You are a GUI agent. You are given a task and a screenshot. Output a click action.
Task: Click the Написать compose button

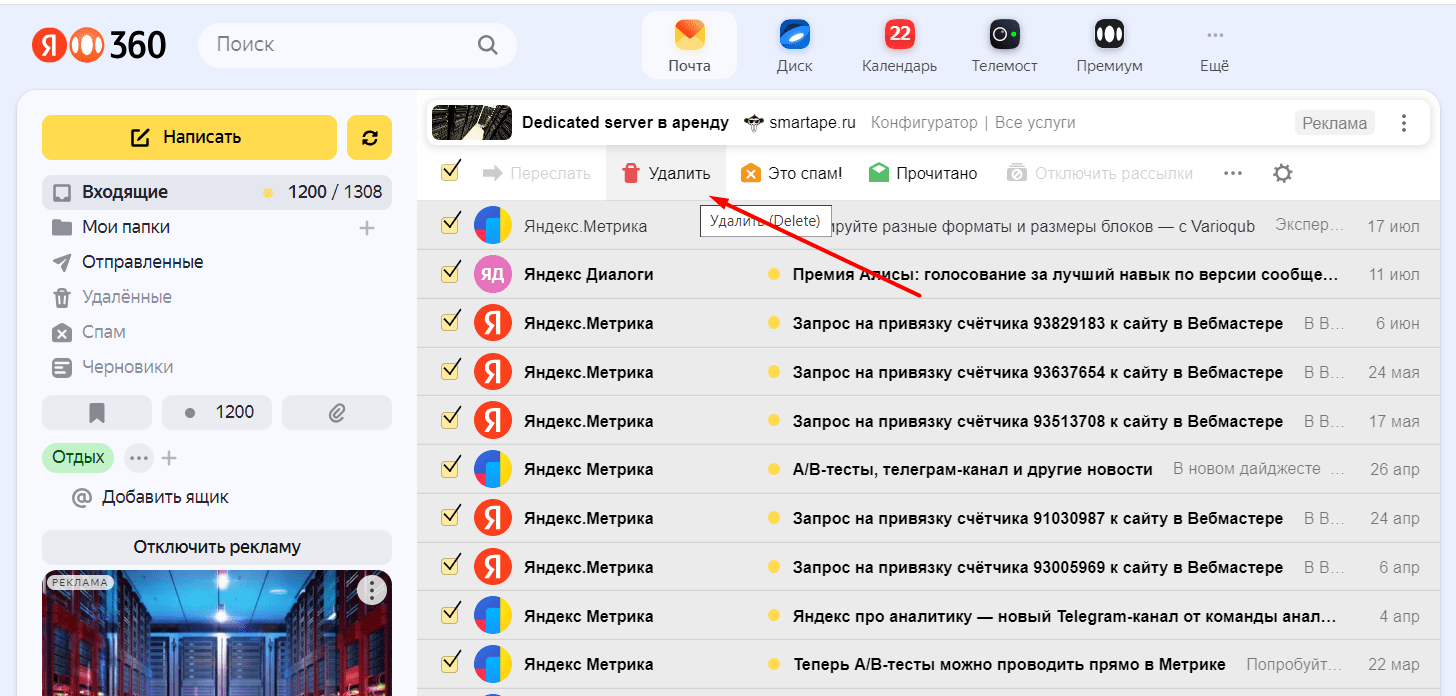(x=189, y=138)
